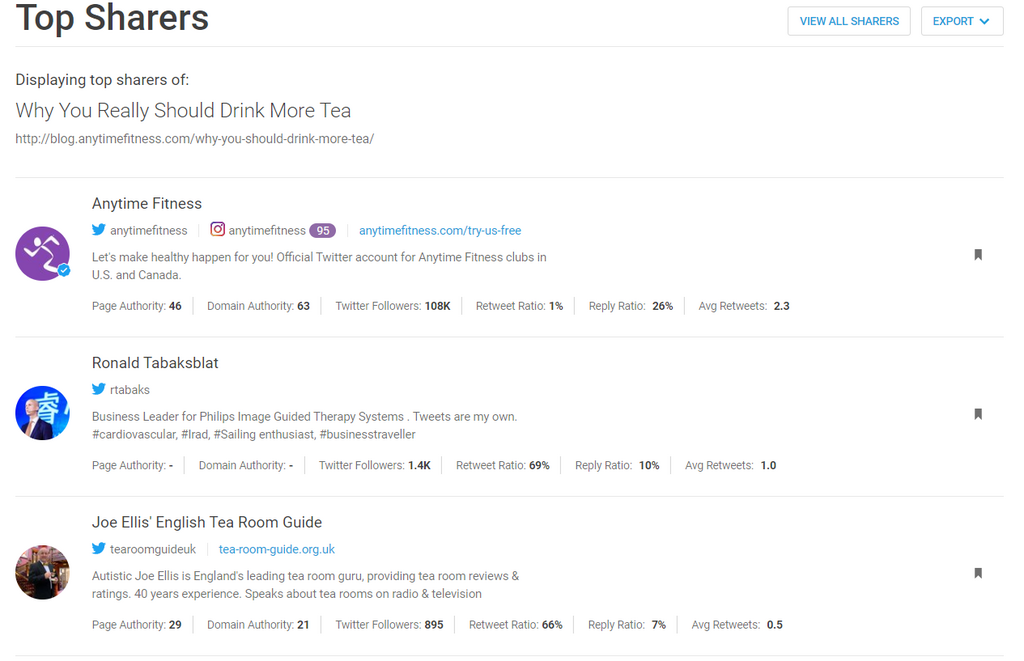Open the rtabaks Twitter handle
Image resolution: width=1024 pixels, height=661 pixels.
coord(130,390)
